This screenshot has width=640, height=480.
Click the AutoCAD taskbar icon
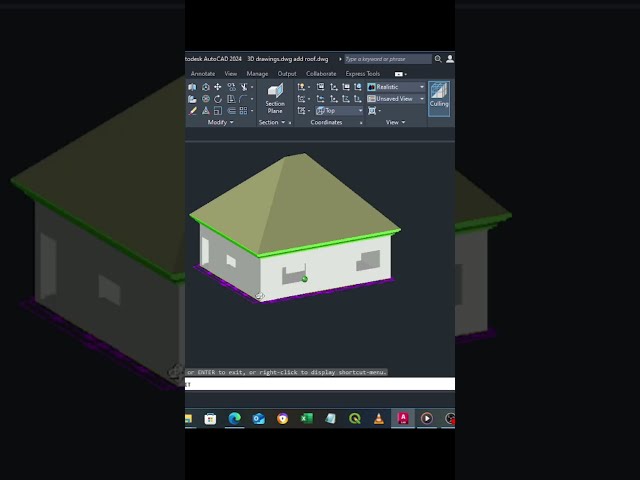point(403,418)
